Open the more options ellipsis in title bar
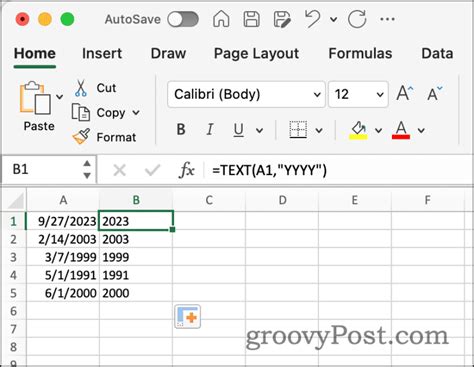This screenshot has width=474, height=367. (x=387, y=19)
